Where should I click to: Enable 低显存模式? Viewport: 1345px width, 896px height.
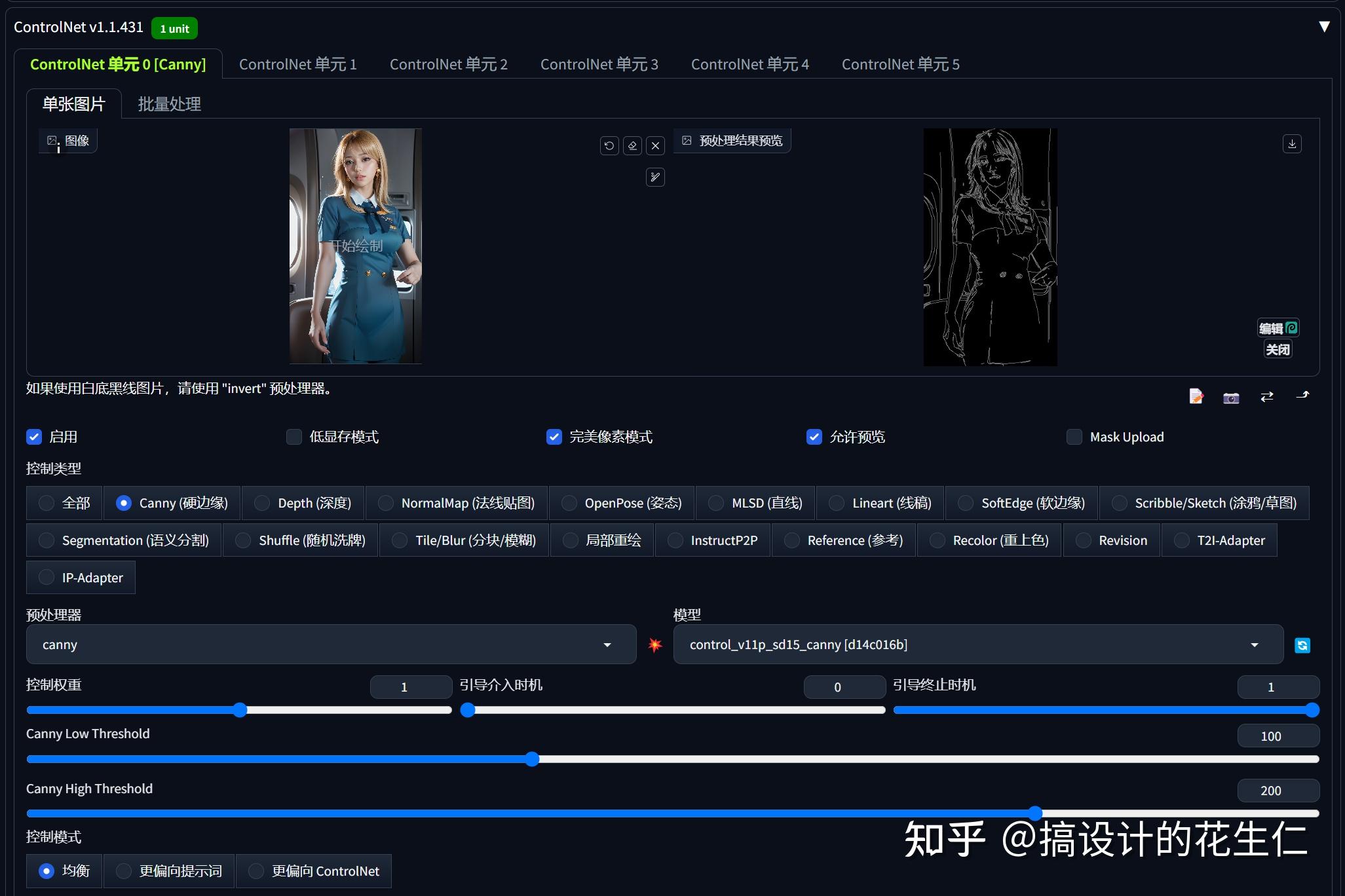pyautogui.click(x=294, y=437)
